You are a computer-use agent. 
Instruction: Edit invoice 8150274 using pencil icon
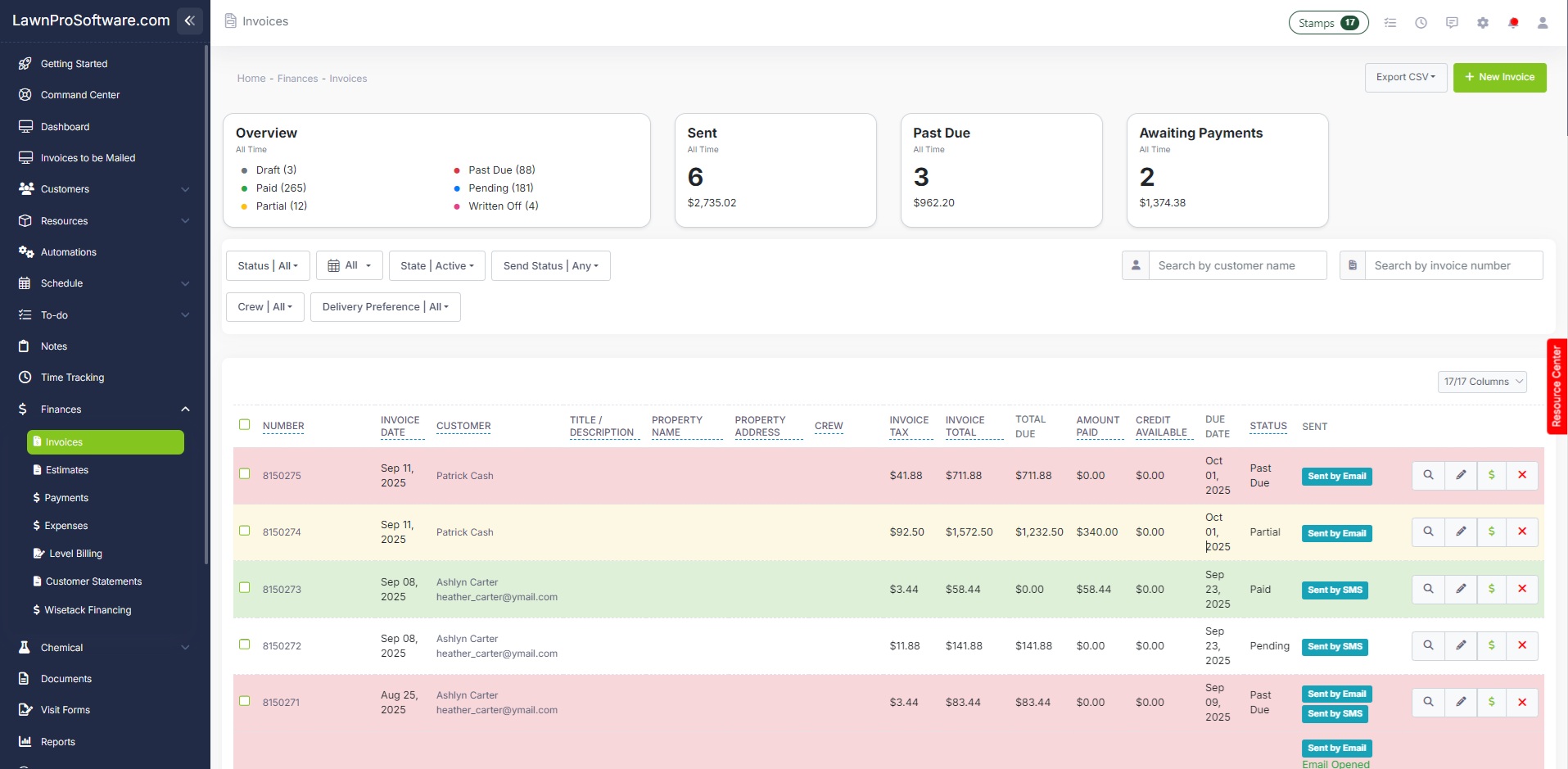point(1461,532)
